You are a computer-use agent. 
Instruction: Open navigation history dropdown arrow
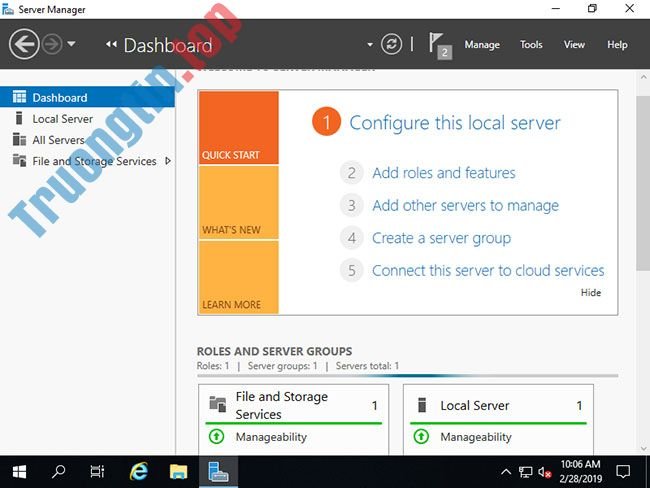71,44
